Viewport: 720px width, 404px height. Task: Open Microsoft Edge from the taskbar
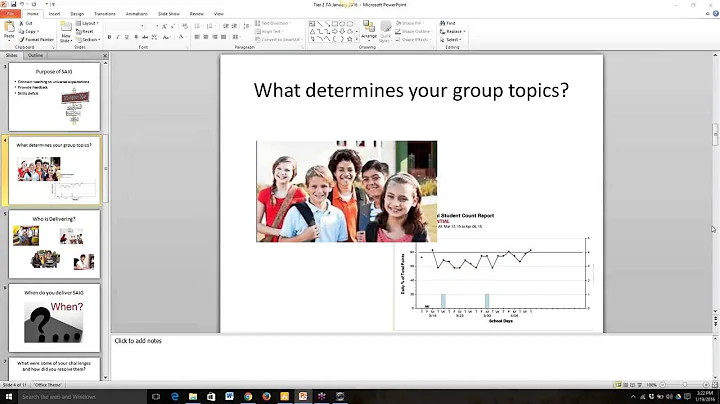point(174,396)
